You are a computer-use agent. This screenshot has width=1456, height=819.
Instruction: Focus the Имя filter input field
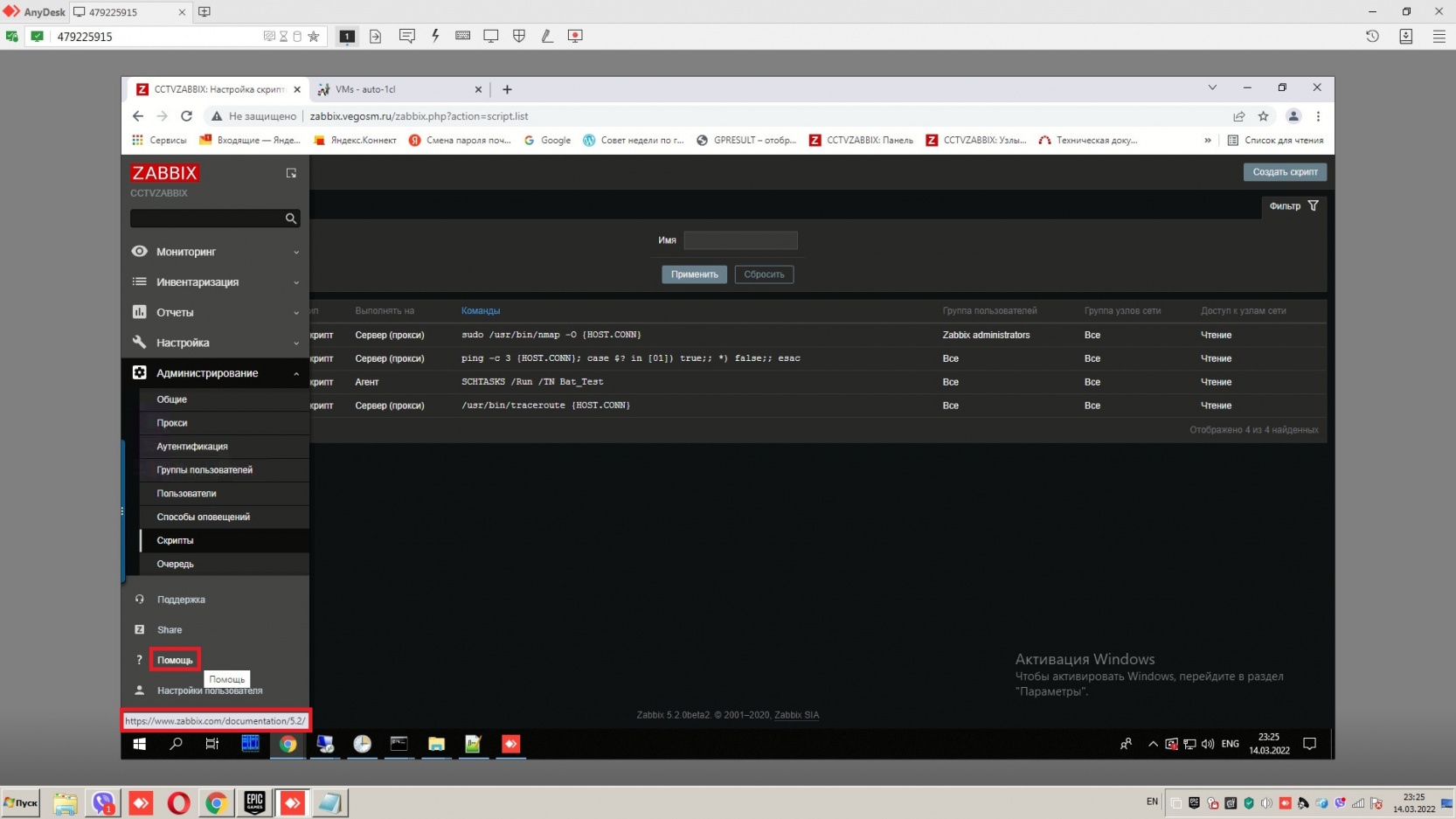740,240
